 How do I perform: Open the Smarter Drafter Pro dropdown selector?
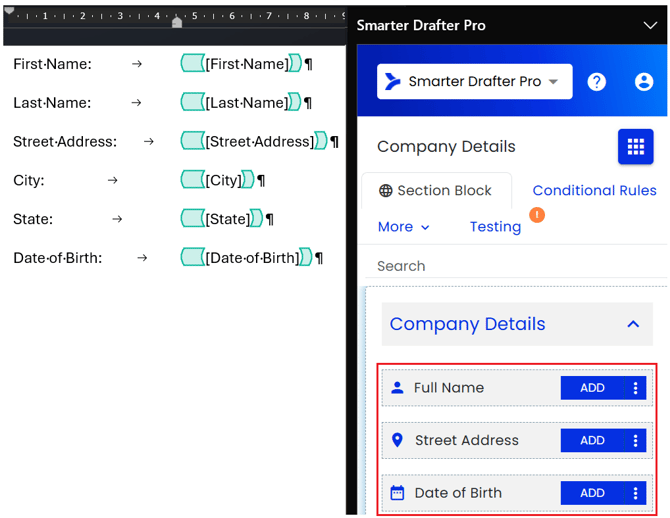(x=474, y=82)
